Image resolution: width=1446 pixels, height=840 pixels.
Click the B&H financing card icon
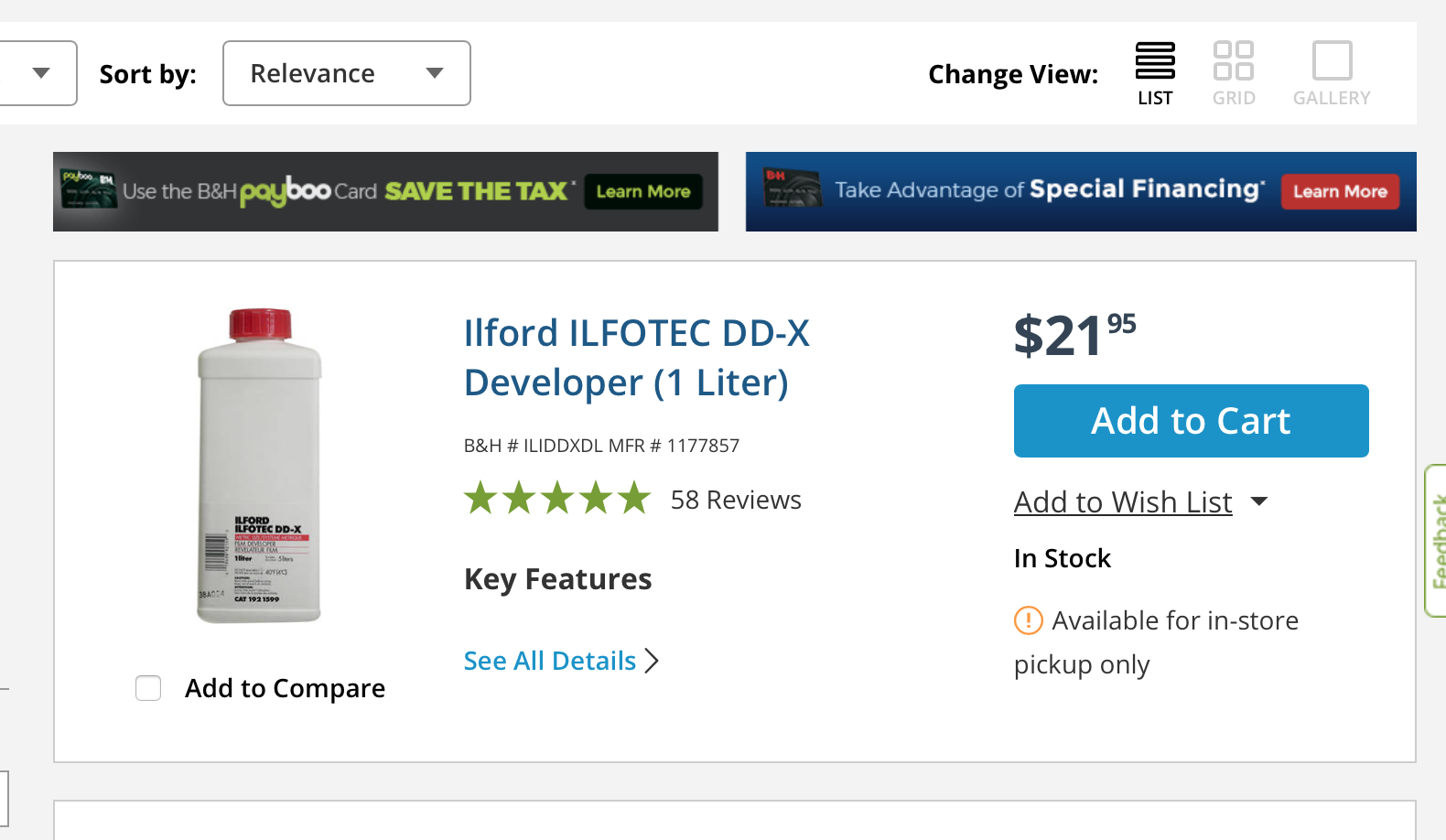792,188
